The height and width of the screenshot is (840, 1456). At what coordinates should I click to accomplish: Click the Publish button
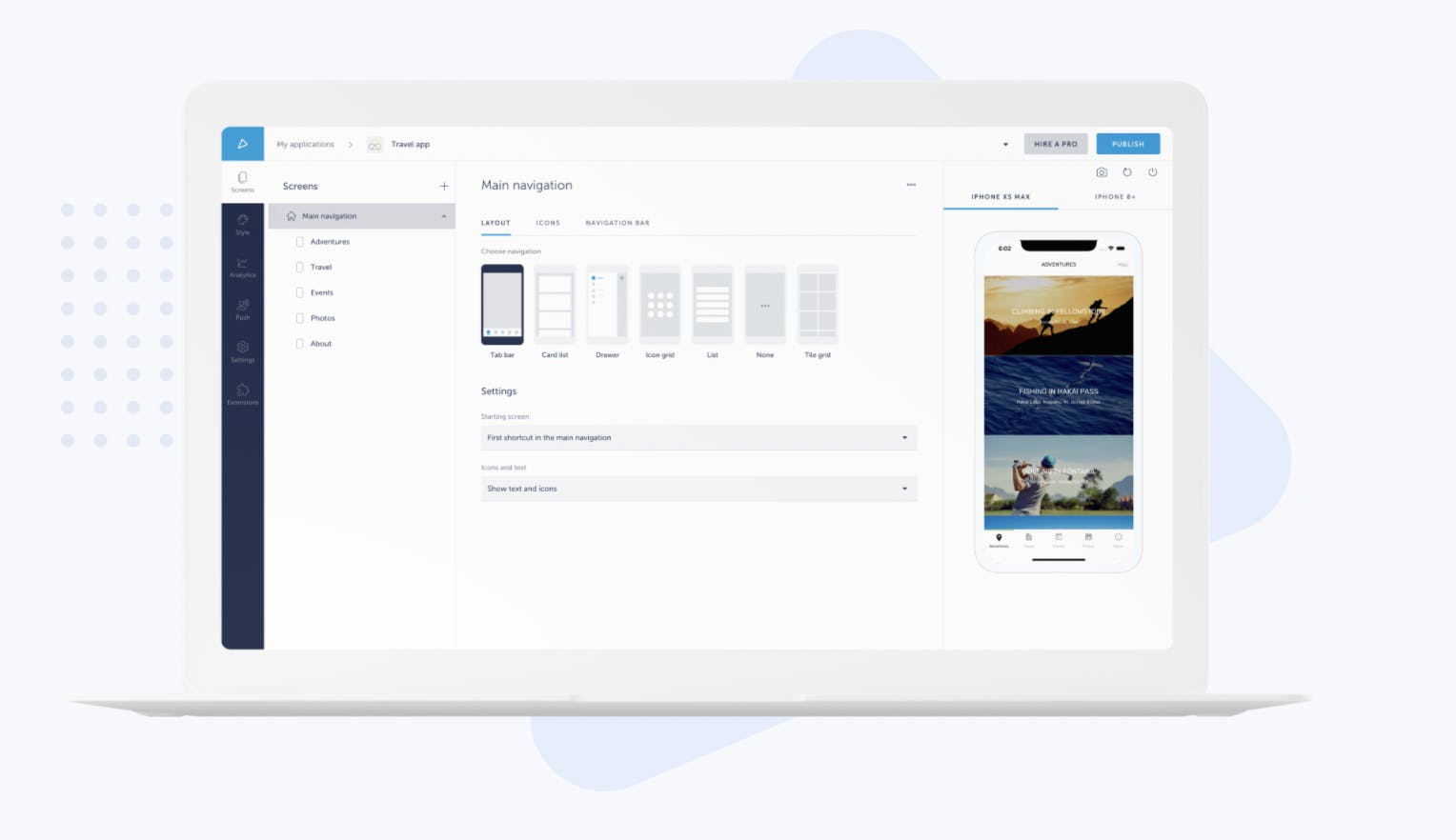pyautogui.click(x=1128, y=144)
